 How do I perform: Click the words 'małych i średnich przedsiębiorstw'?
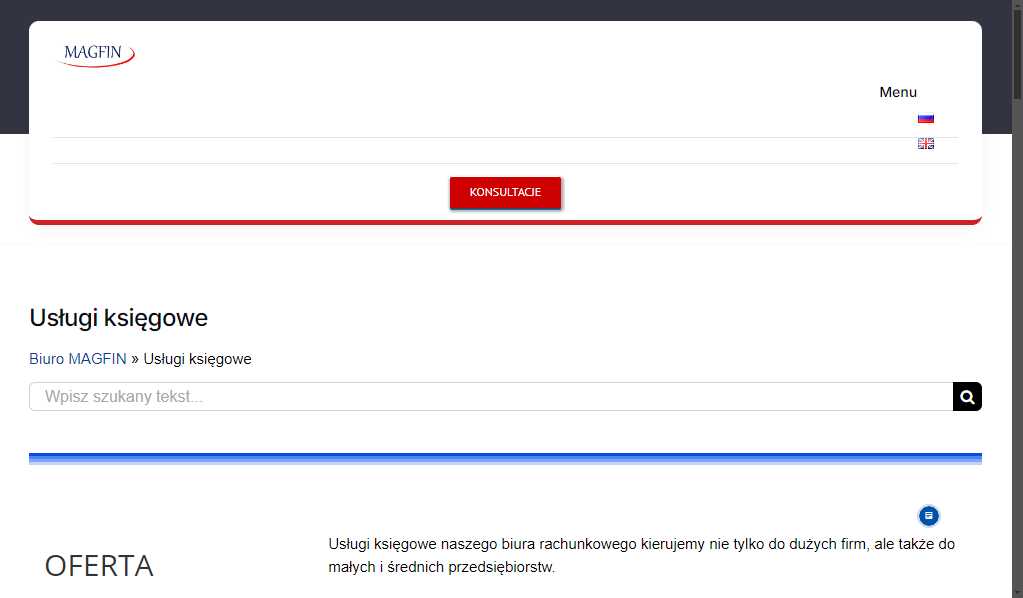click(x=441, y=568)
